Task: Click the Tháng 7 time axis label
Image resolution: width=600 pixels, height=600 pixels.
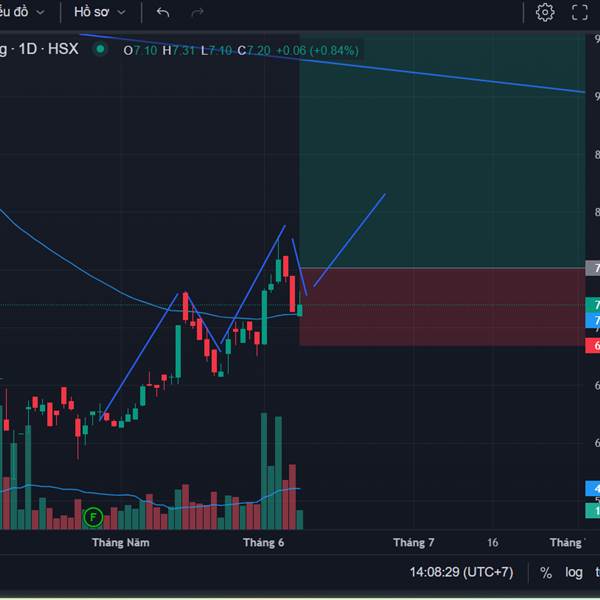Action: tap(414, 543)
